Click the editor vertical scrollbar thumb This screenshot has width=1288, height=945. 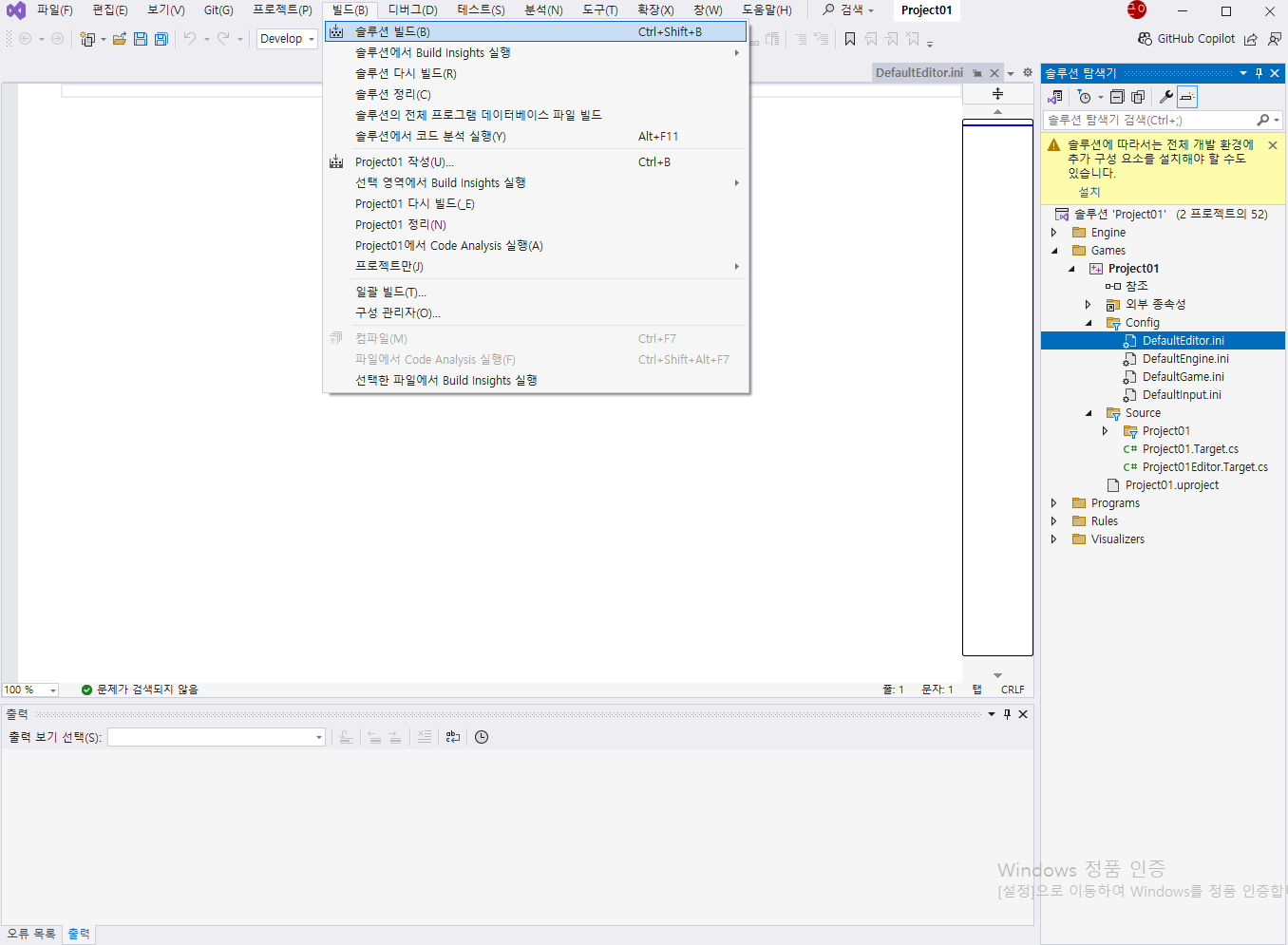[x=997, y=387]
